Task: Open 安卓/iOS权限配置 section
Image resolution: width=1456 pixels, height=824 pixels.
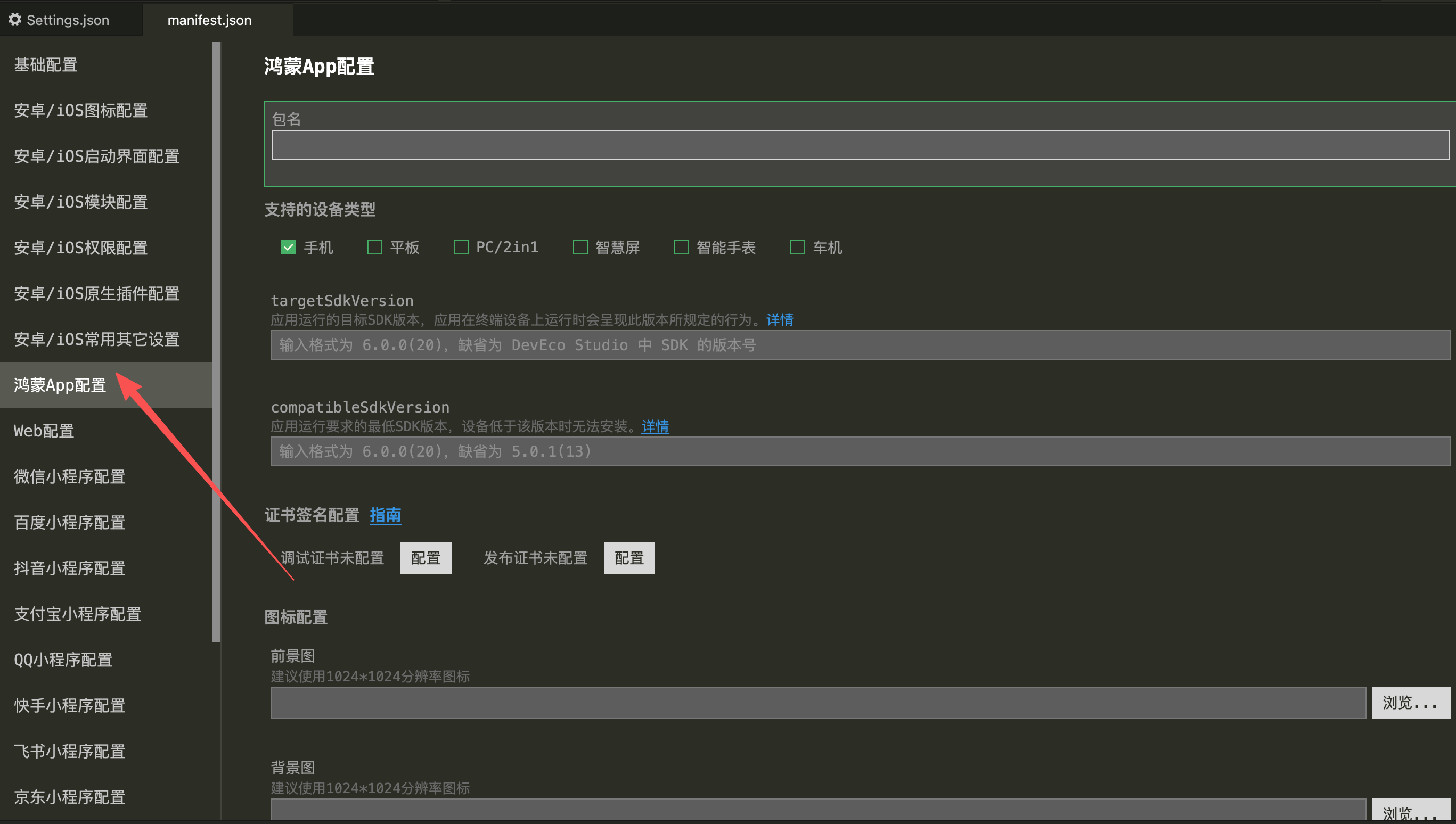Action: 106,248
